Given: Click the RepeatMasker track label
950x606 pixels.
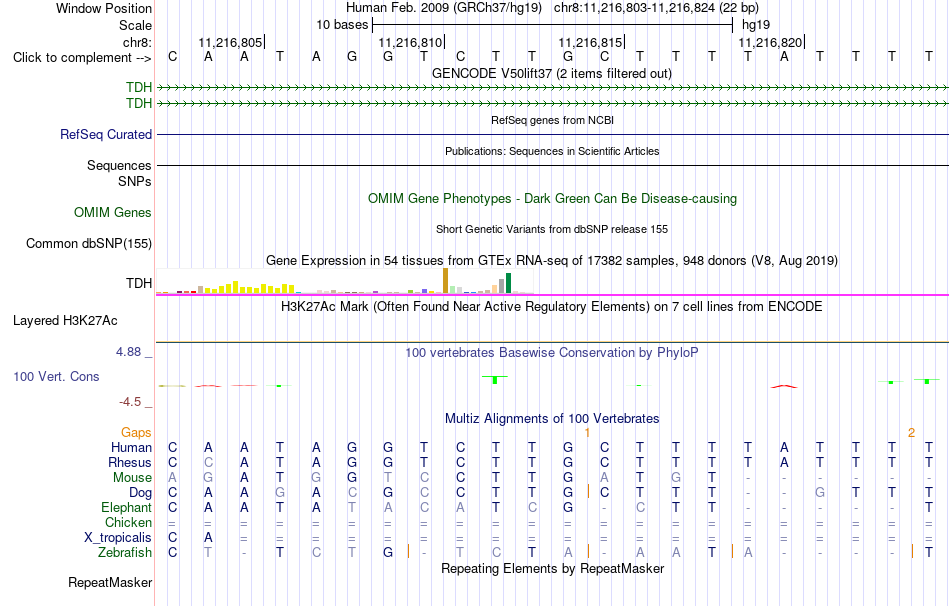Looking at the screenshot, I should [110, 582].
